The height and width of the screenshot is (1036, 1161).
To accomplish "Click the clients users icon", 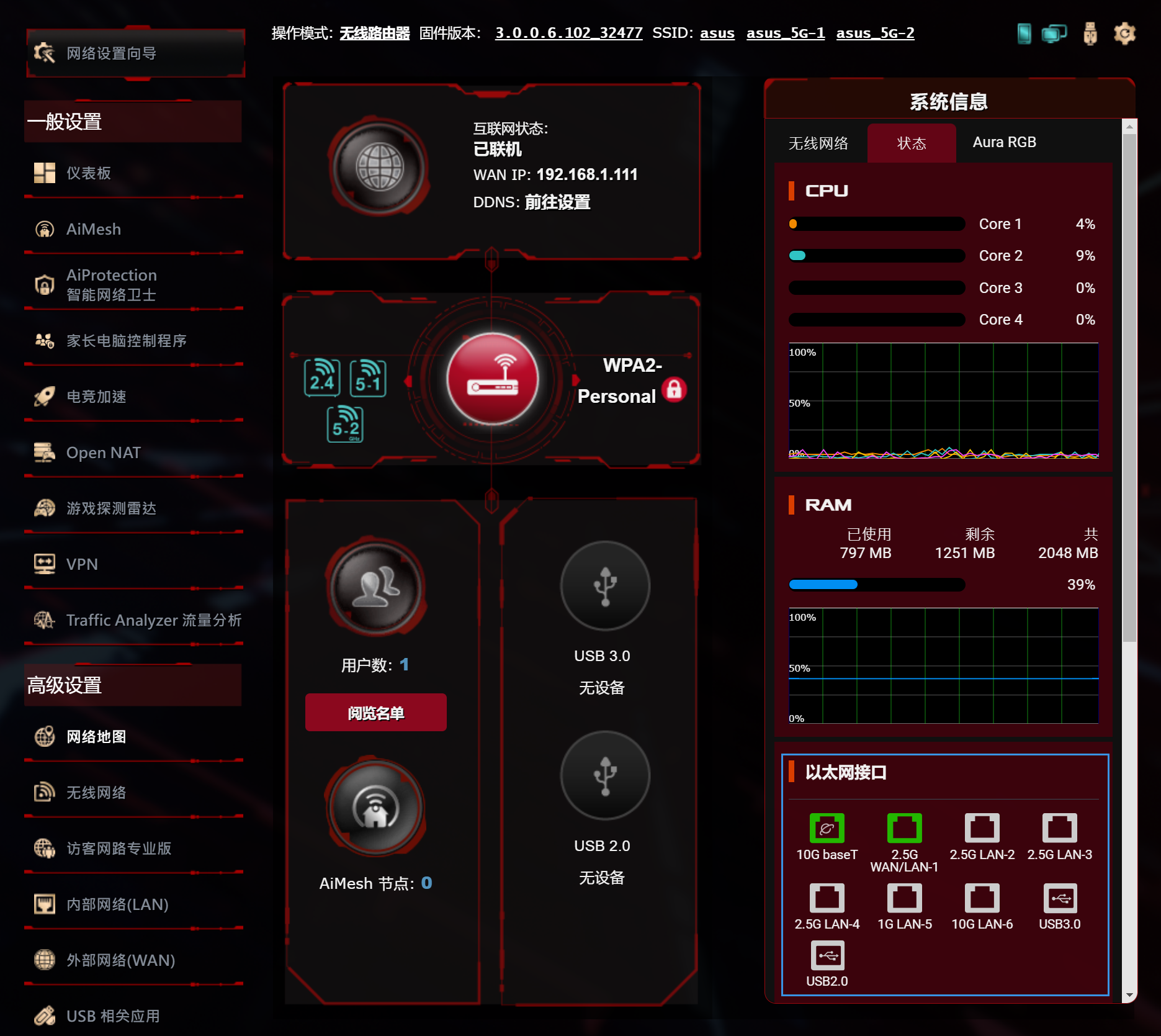I will (376, 587).
